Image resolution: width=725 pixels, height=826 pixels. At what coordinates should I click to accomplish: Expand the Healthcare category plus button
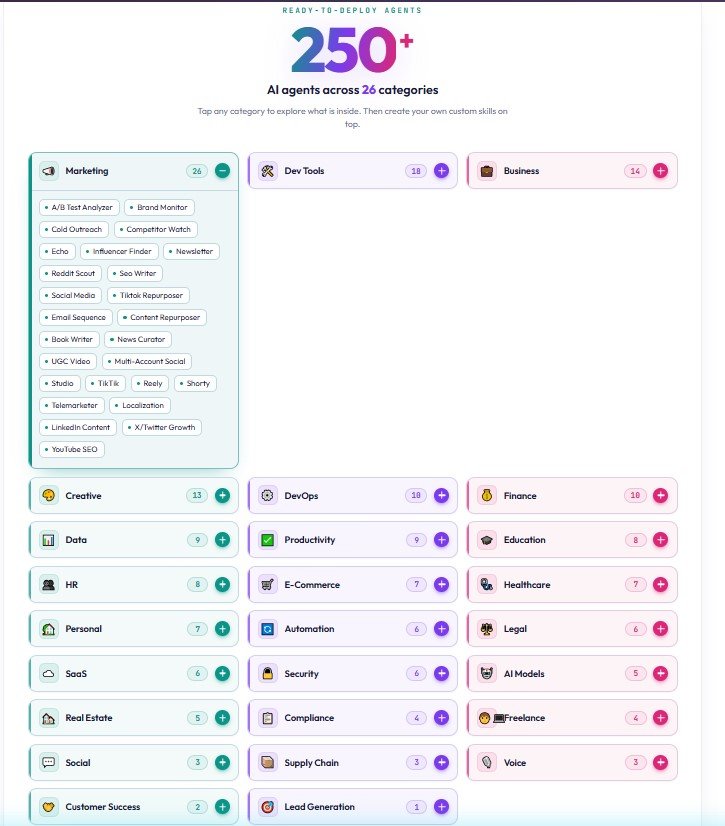(x=661, y=584)
